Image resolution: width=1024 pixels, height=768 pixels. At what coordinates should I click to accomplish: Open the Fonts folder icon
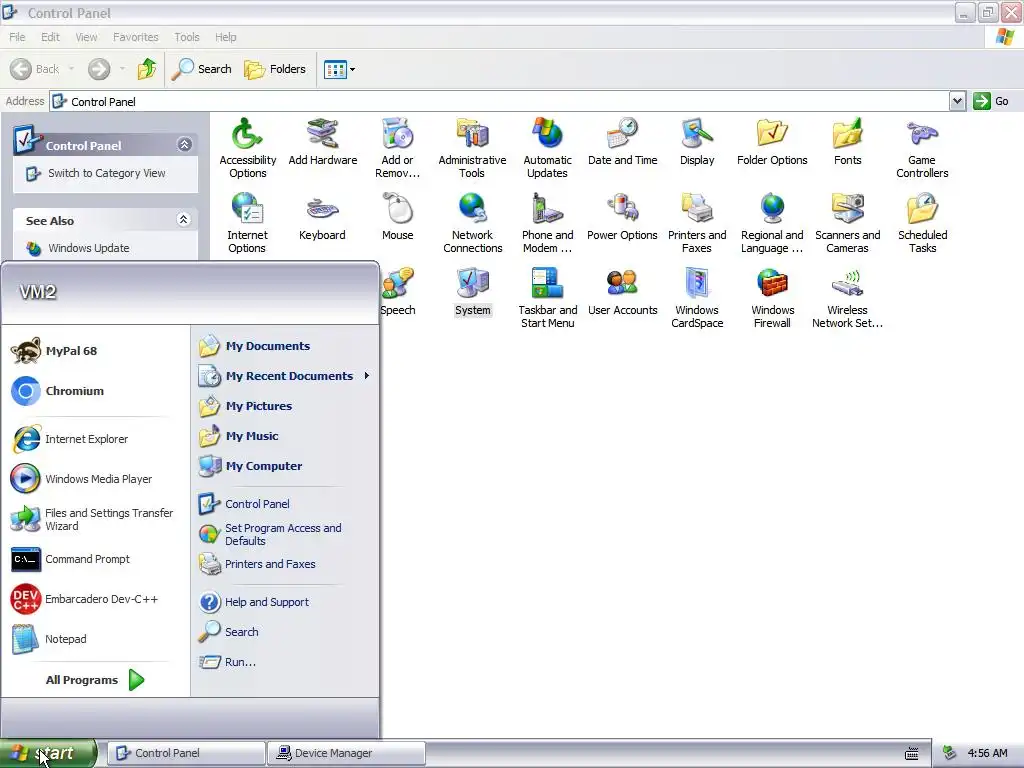click(x=847, y=142)
